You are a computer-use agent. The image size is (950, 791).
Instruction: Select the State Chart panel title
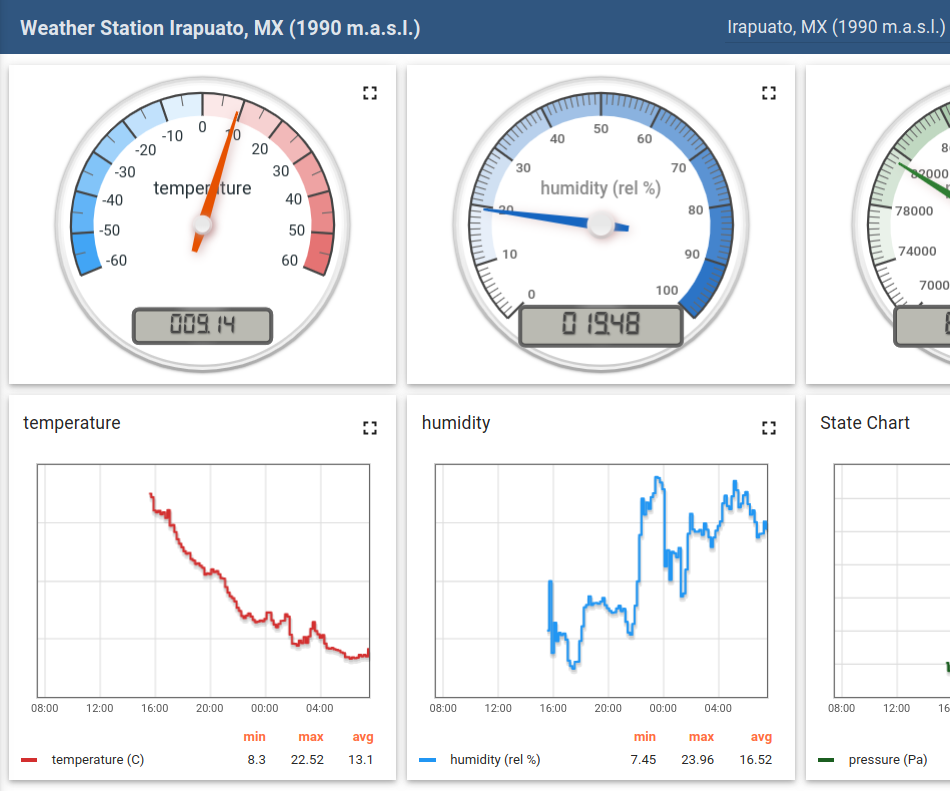pyautogui.click(x=864, y=423)
